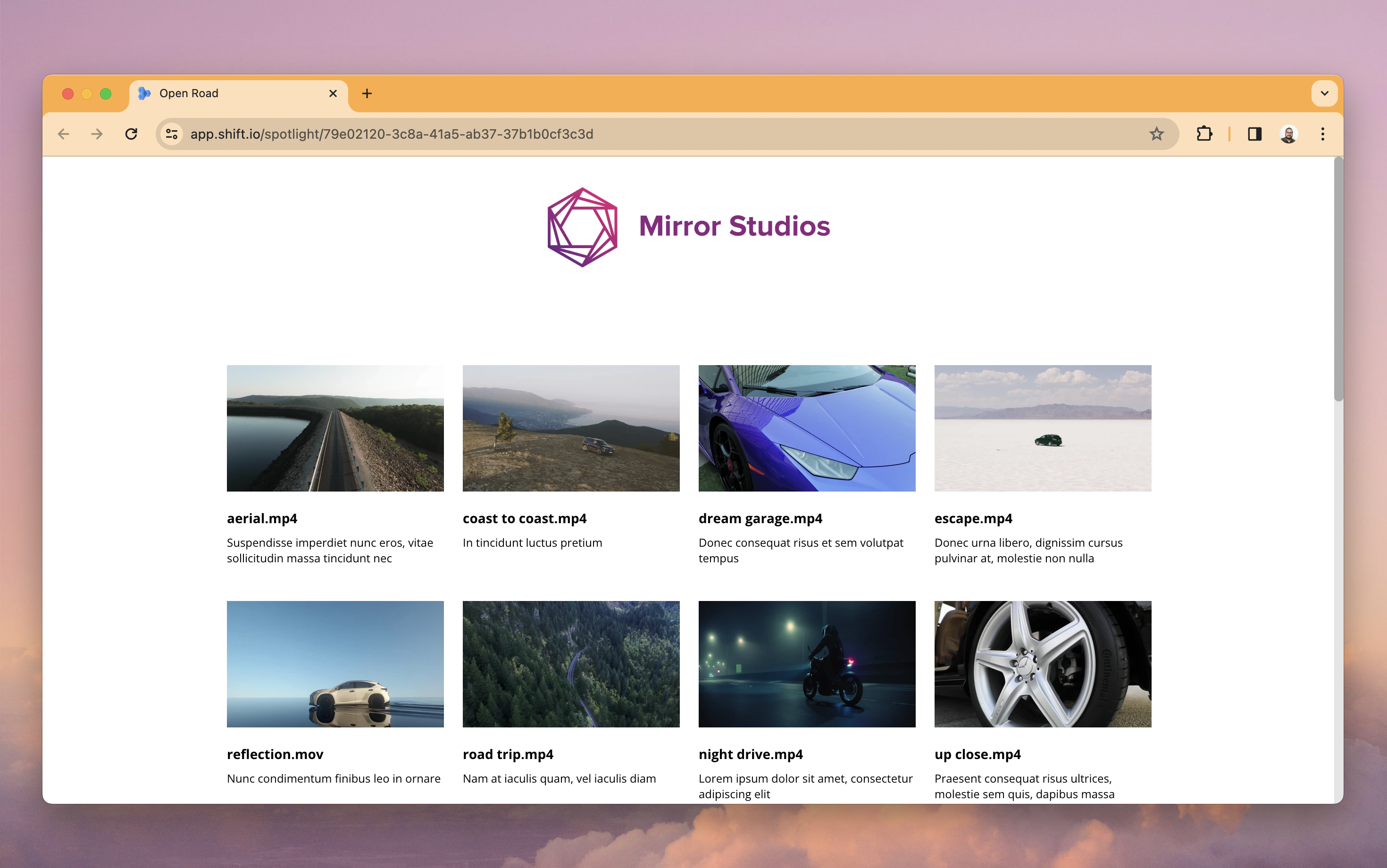The width and height of the screenshot is (1387, 868).
Task: Reload the current page
Action: [x=132, y=134]
